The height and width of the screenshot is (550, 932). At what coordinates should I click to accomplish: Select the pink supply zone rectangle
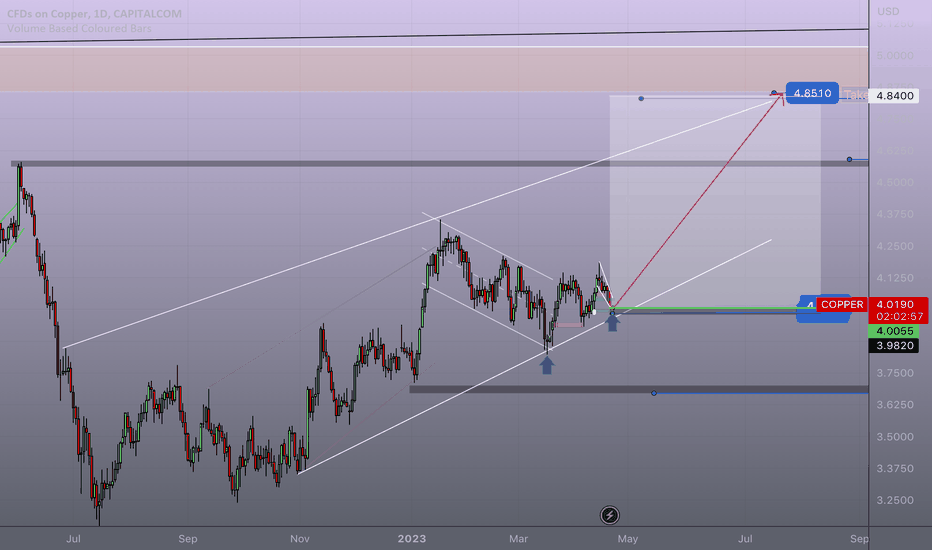coord(434,69)
